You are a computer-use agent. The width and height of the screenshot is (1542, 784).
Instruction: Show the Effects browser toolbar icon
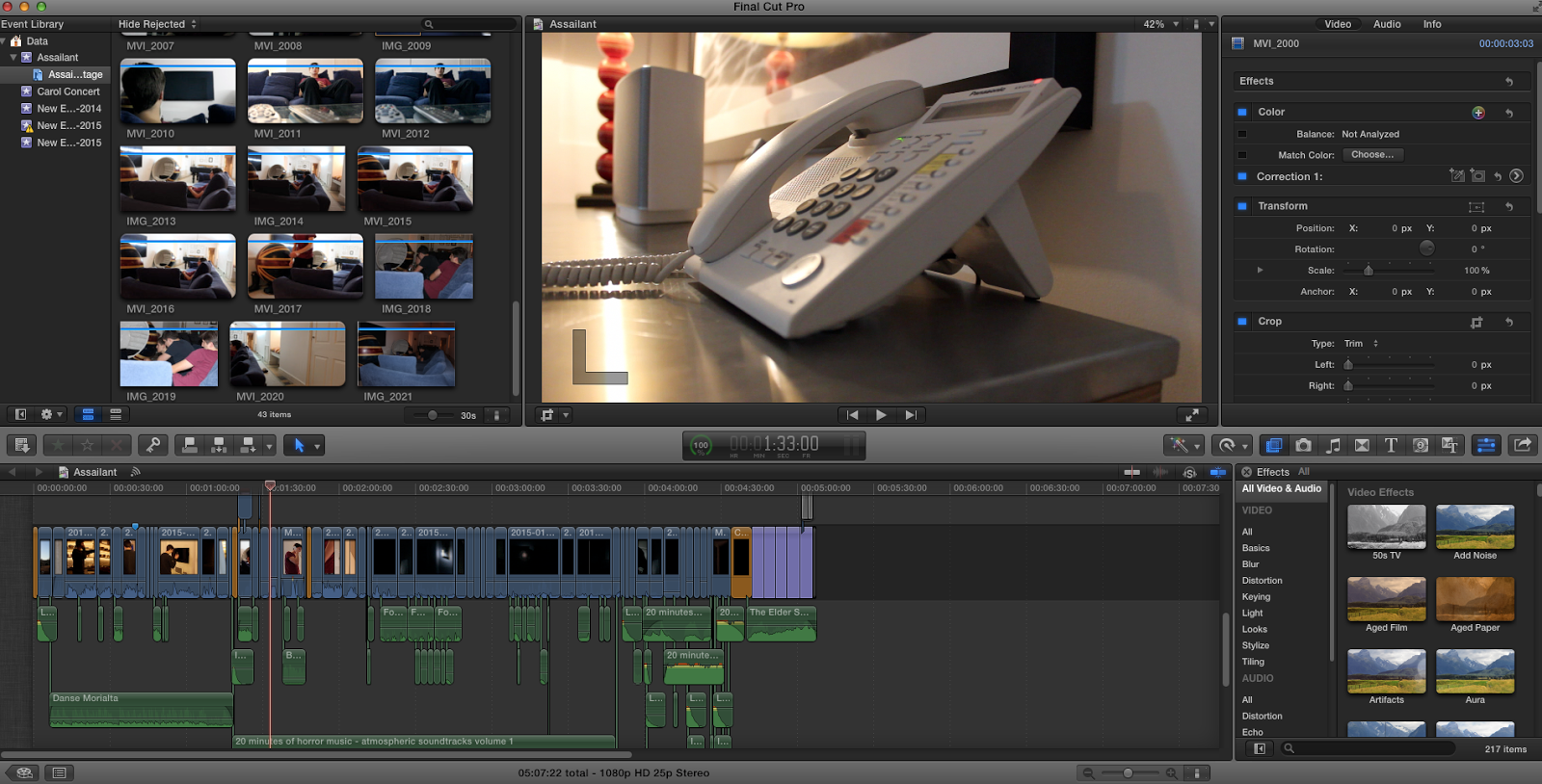click(1274, 445)
